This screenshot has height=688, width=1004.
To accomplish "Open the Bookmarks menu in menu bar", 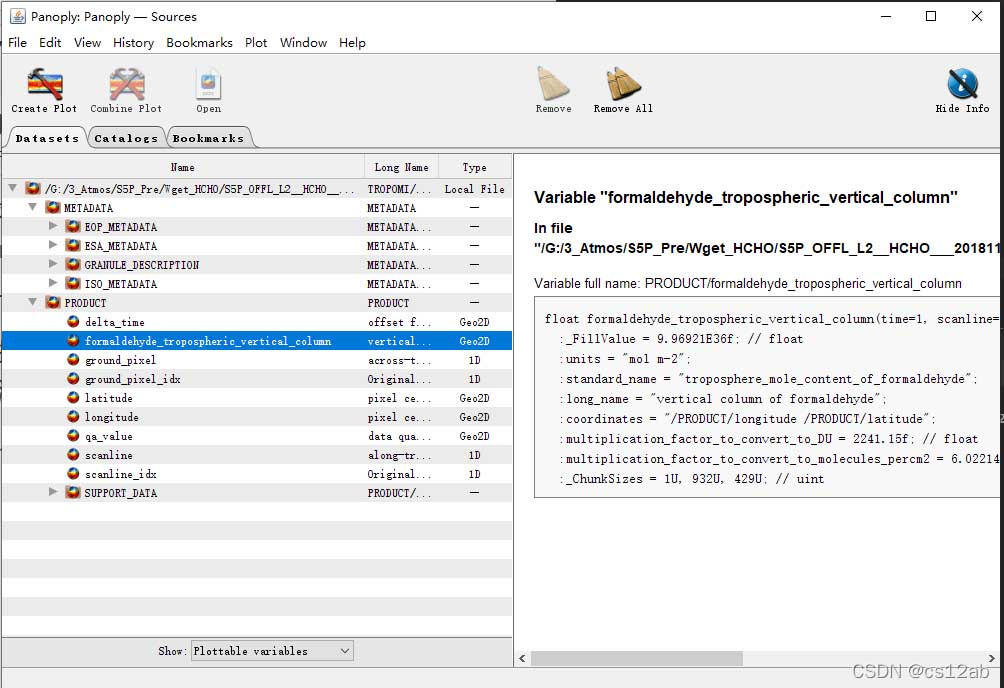I will coord(199,42).
